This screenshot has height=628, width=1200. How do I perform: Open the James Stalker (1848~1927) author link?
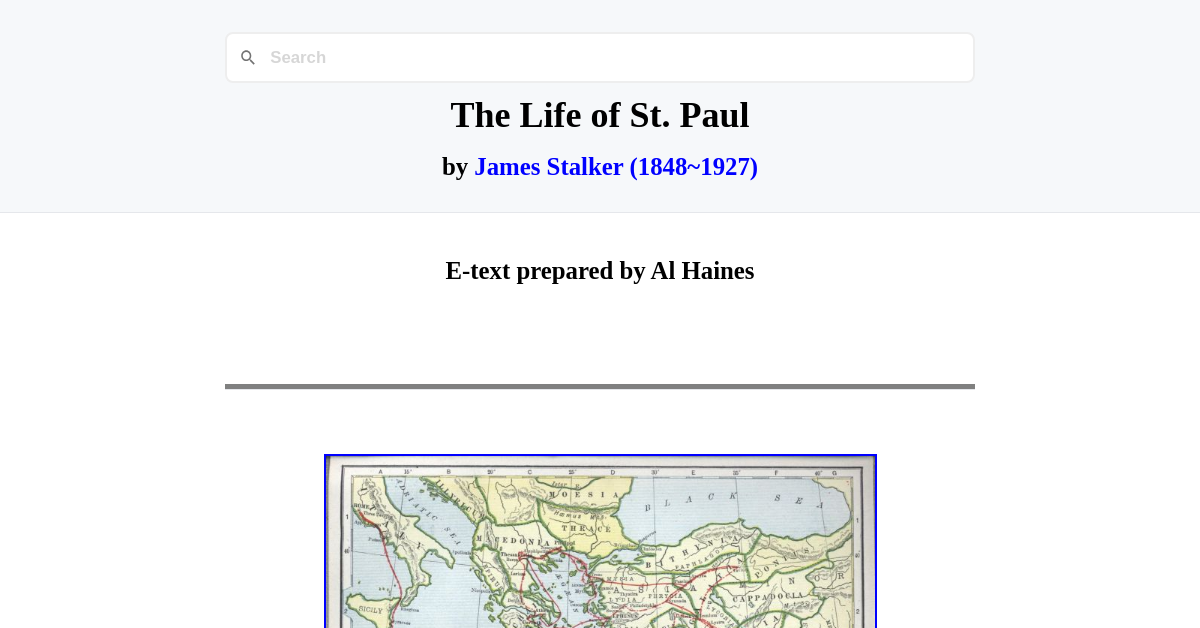pos(615,167)
